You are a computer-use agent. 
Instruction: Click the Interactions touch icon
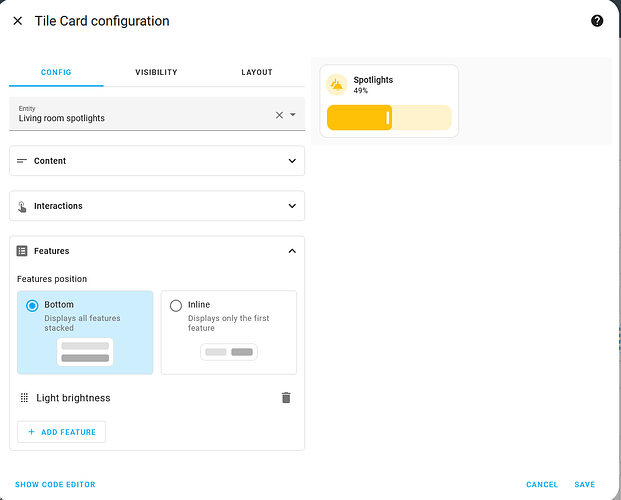22,206
